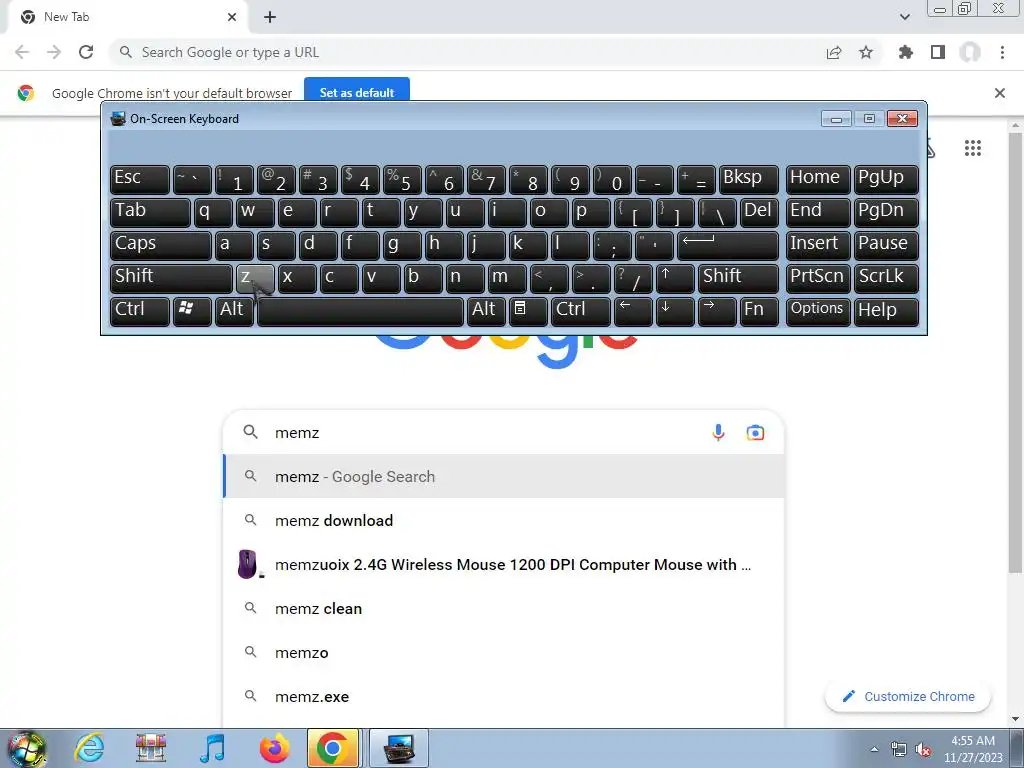Toggle the left Alt key
Screen dimensions: 1024x768
pyautogui.click(x=234, y=310)
